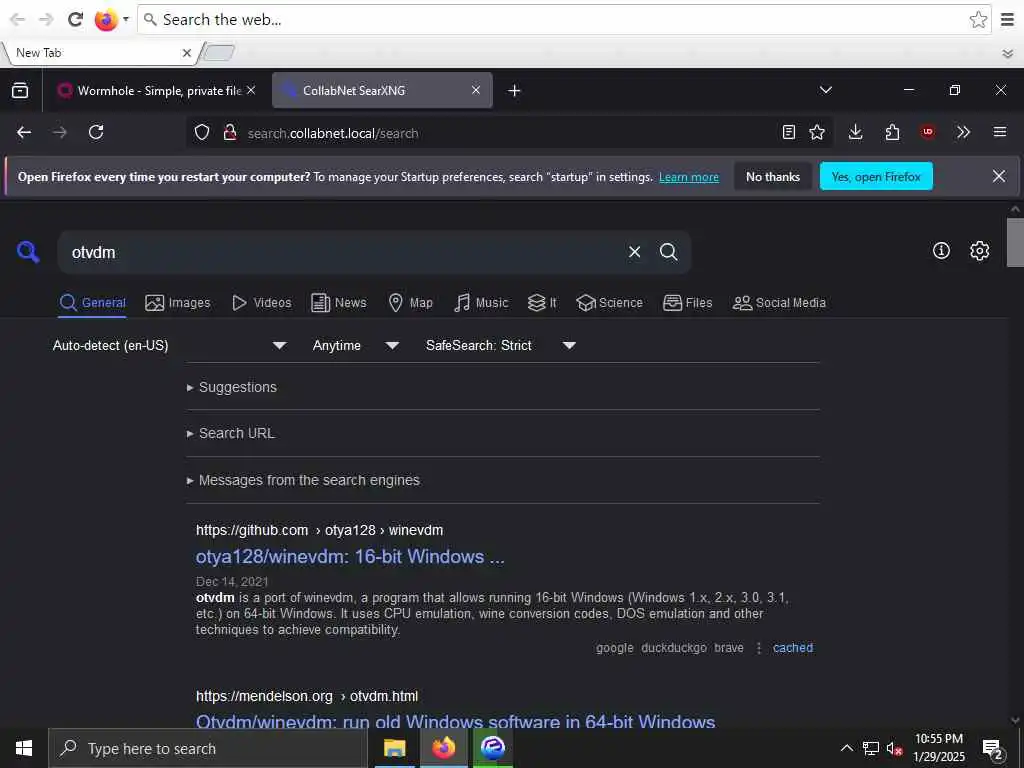Switch to Science category
The height and width of the screenshot is (768, 1024).
[x=609, y=303]
